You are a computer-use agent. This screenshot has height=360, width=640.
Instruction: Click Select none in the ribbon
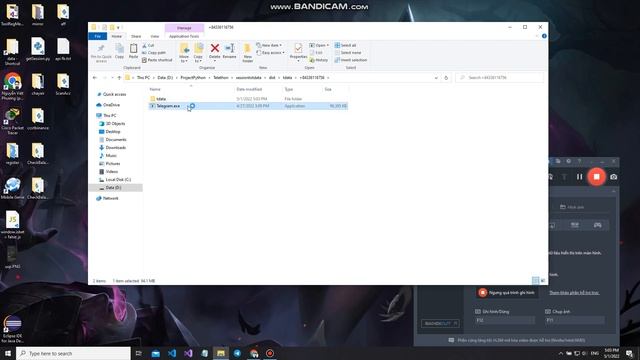click(x=348, y=53)
